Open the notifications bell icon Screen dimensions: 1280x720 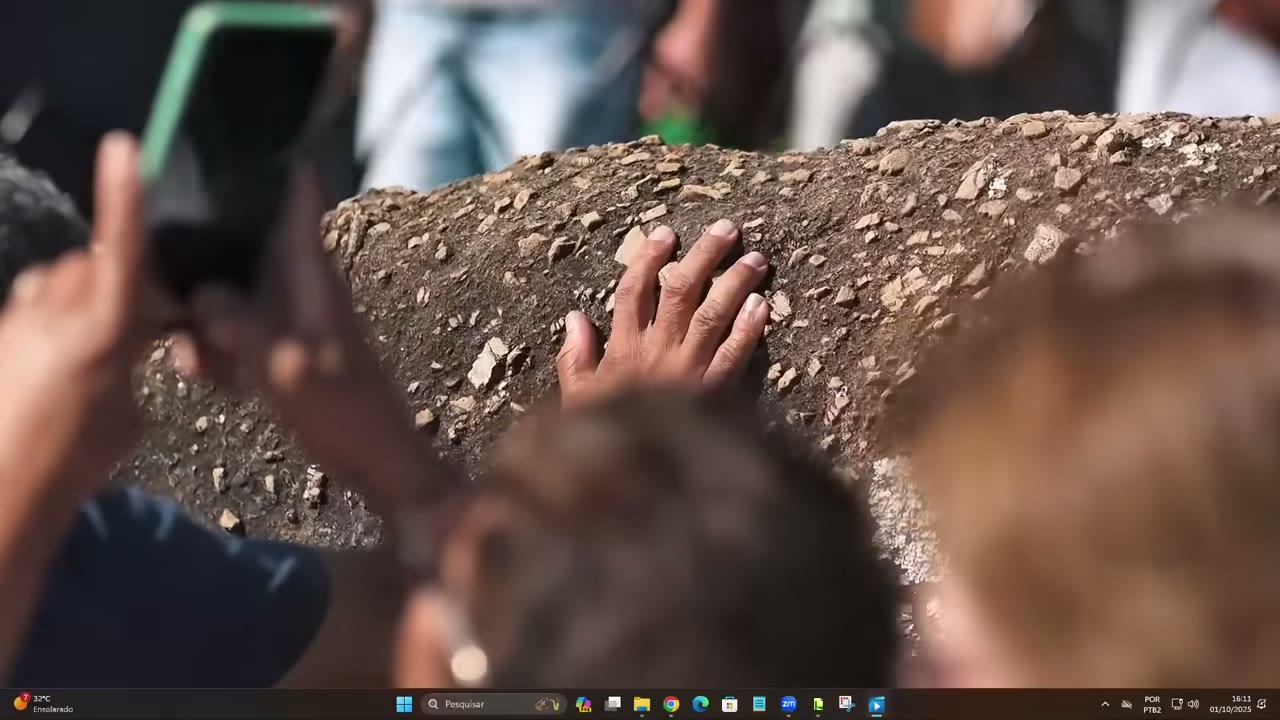click(x=1262, y=704)
